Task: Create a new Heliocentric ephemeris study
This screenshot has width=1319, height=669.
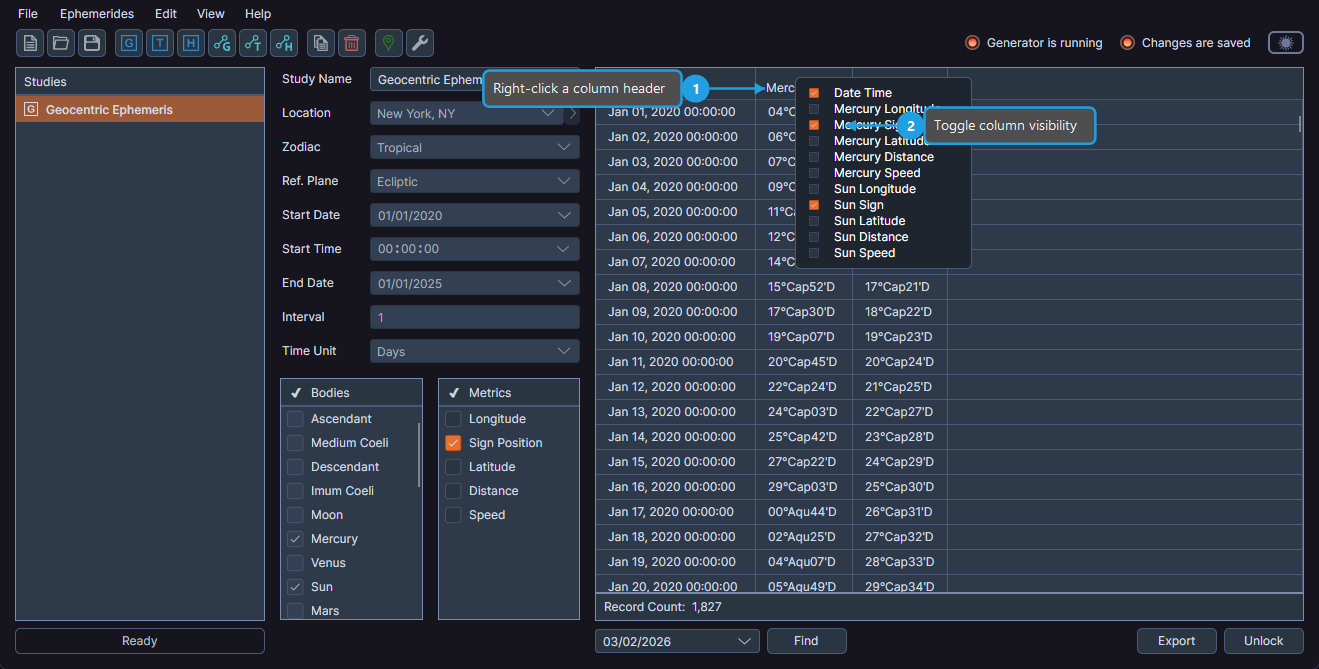Action: tap(190, 43)
